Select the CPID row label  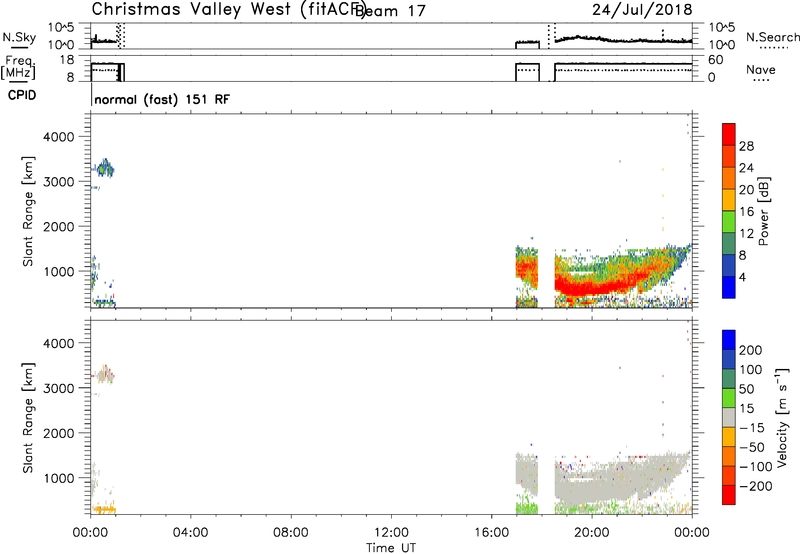coord(22,95)
